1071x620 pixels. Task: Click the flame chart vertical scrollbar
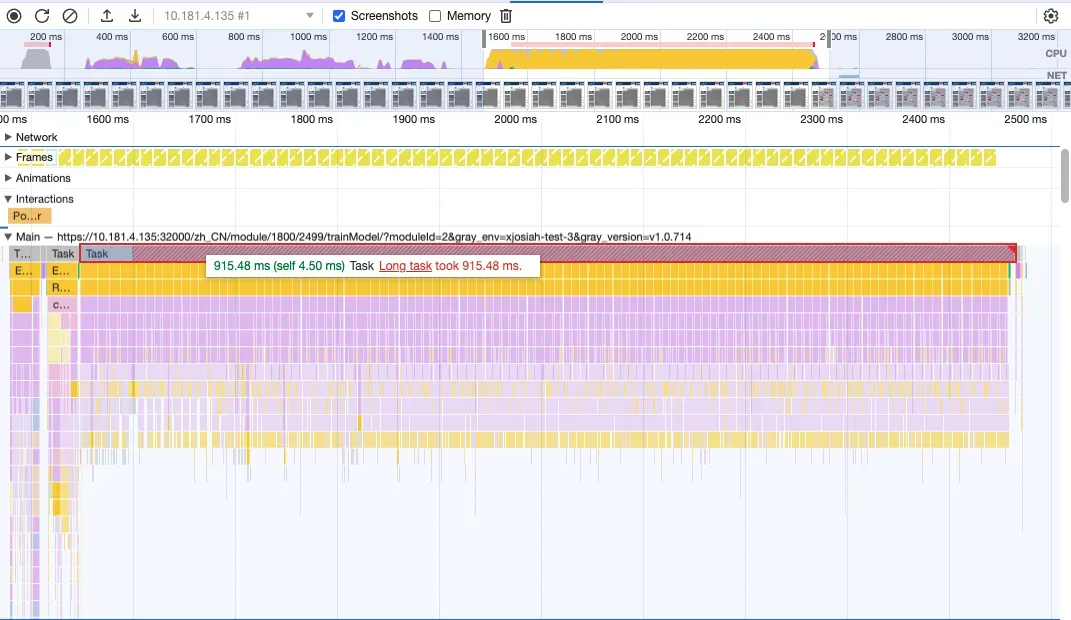point(1065,175)
